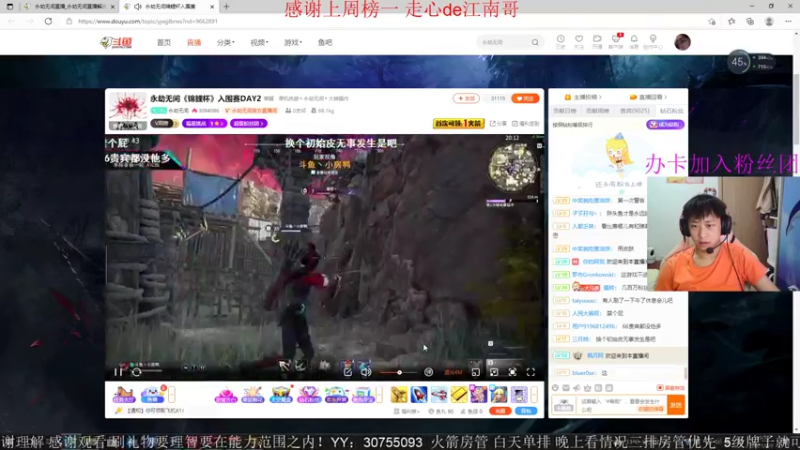Screen dimensions: 800x450
Task: Click the orange recharge button below gifts
Action: click(x=500, y=411)
